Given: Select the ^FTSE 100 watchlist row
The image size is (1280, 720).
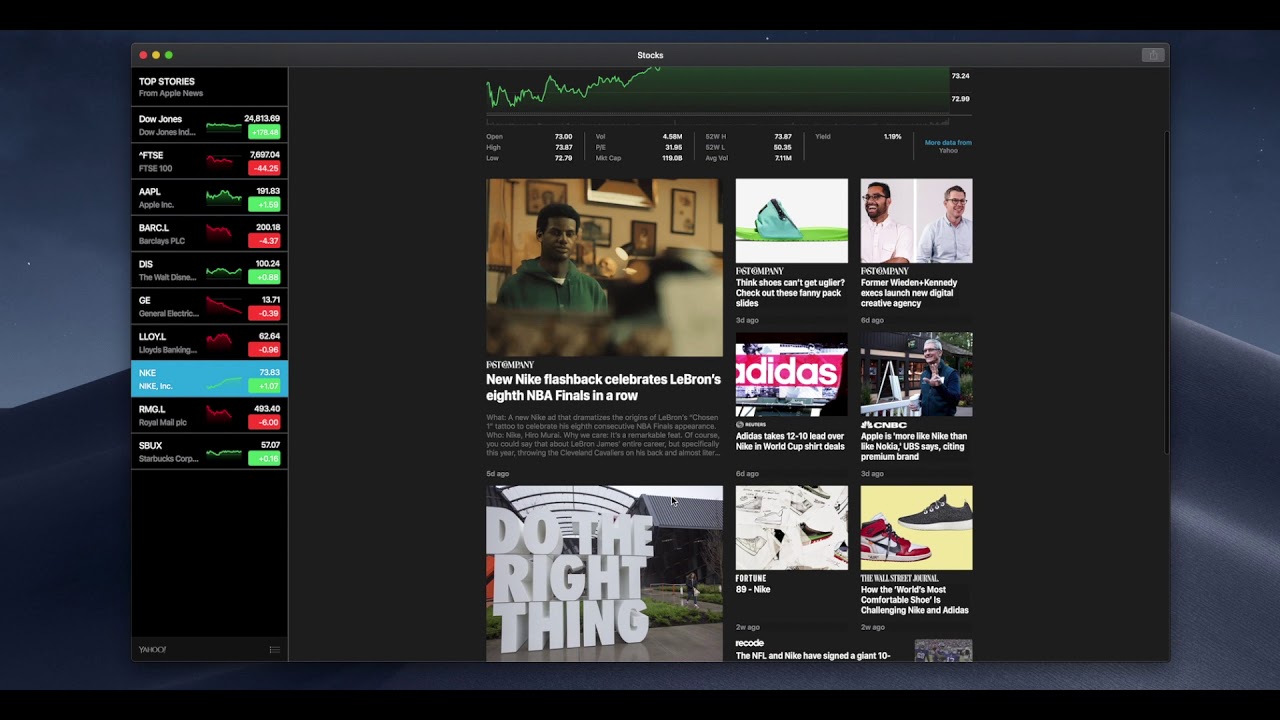Looking at the screenshot, I should point(209,161).
